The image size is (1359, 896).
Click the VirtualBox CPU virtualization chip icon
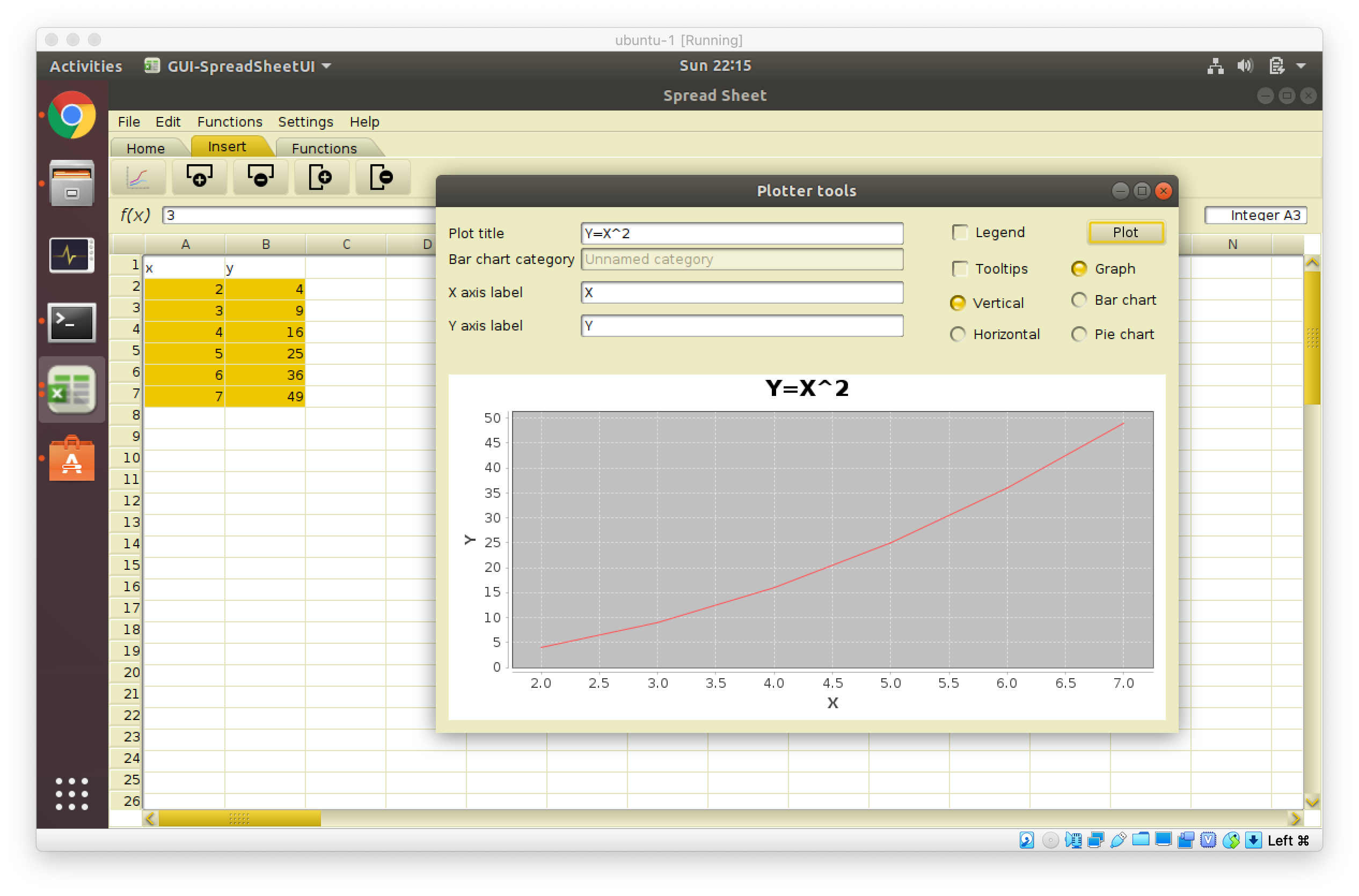(1208, 840)
